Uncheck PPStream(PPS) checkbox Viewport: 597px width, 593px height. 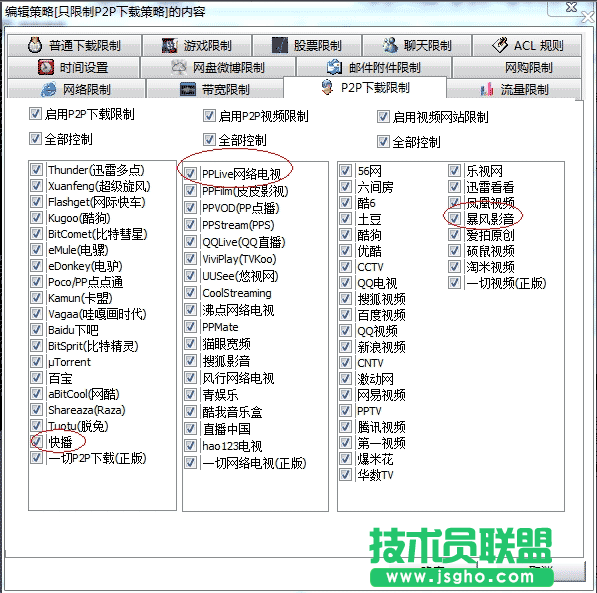(x=190, y=224)
